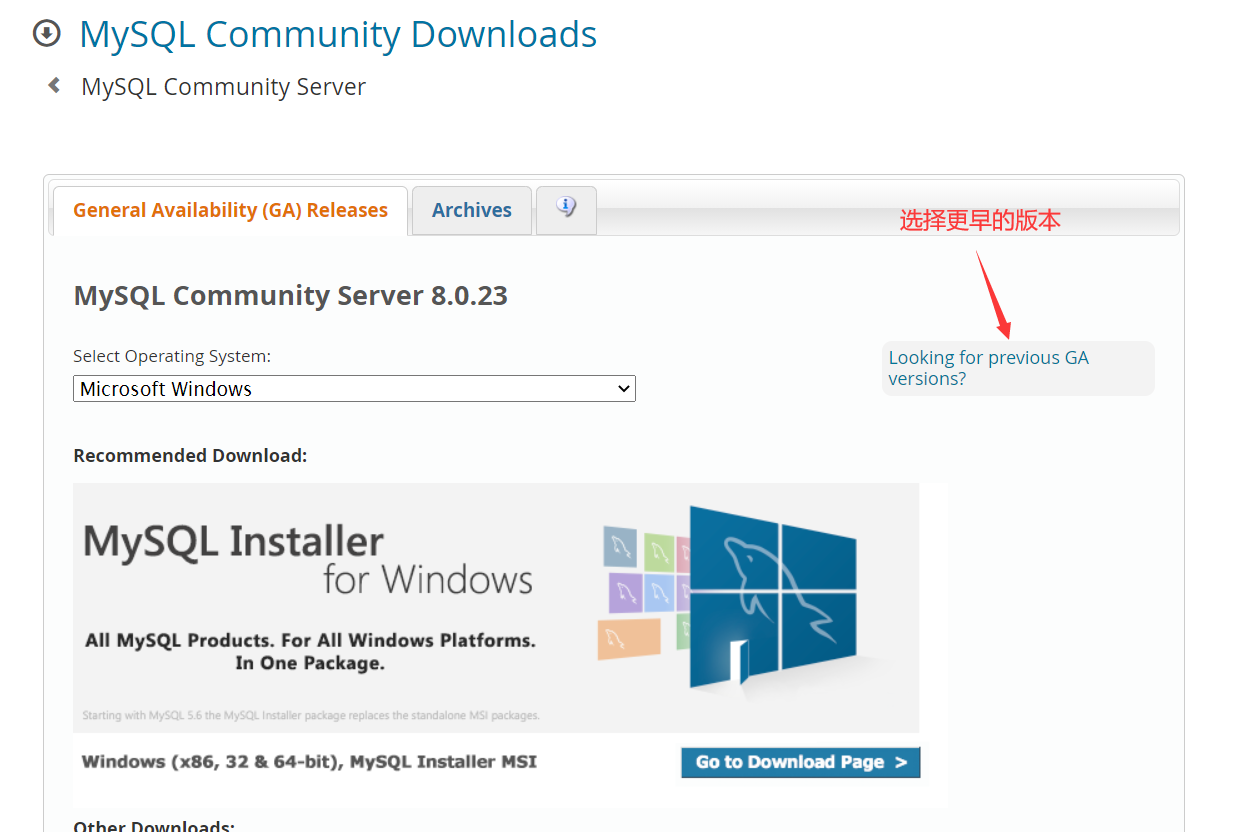
Task: Click Go to Download Page button
Action: coord(801,762)
